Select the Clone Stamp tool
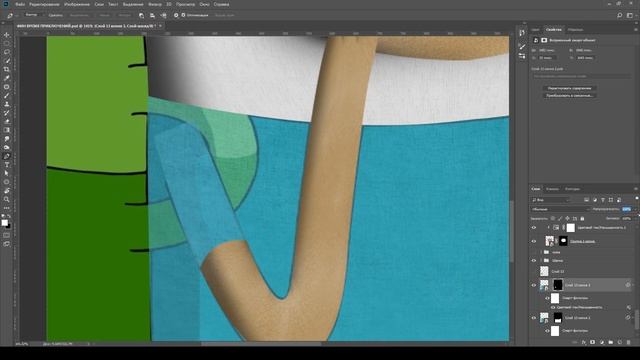Screen dimensions: 640x360 pos(7,104)
